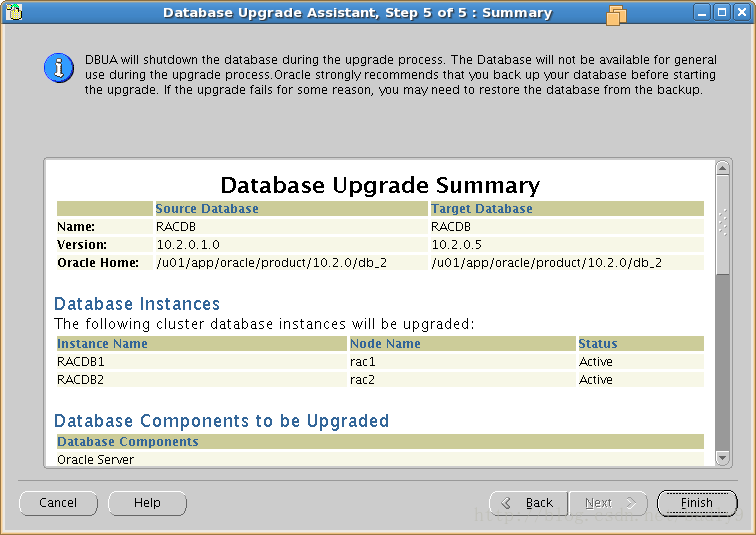756x535 pixels.
Task: Click the Database Components table header
Action: point(380,441)
